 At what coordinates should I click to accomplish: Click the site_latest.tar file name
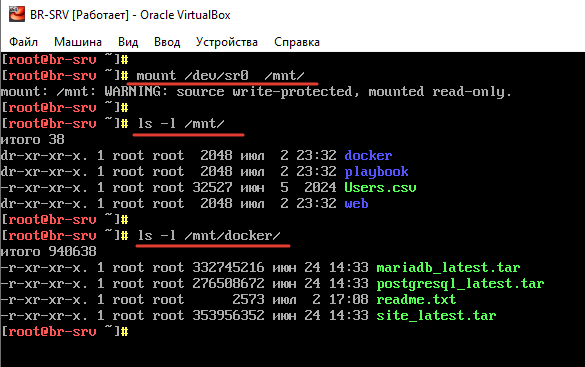pyautogui.click(x=436, y=316)
